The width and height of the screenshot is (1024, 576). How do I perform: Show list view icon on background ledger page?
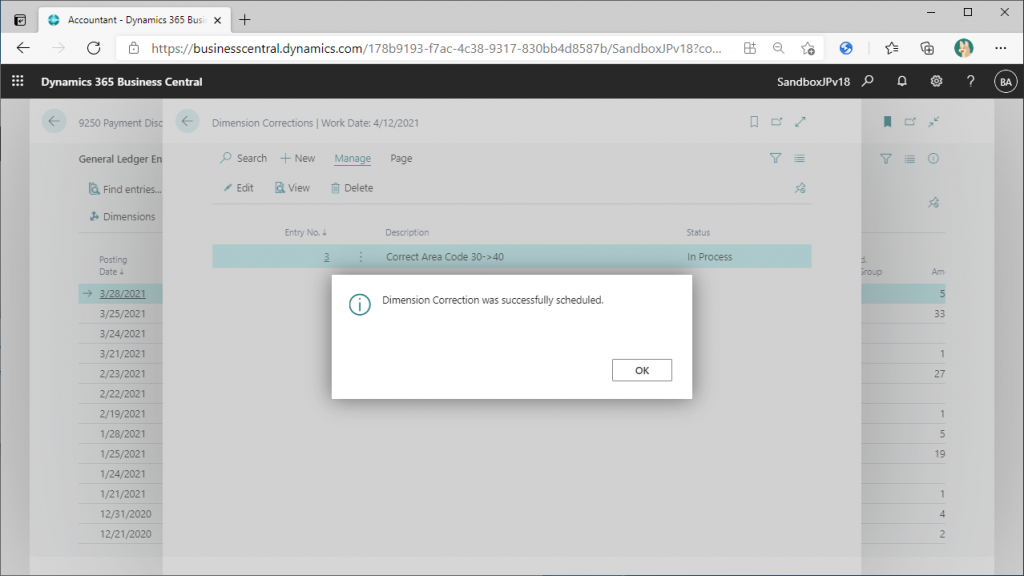910,158
